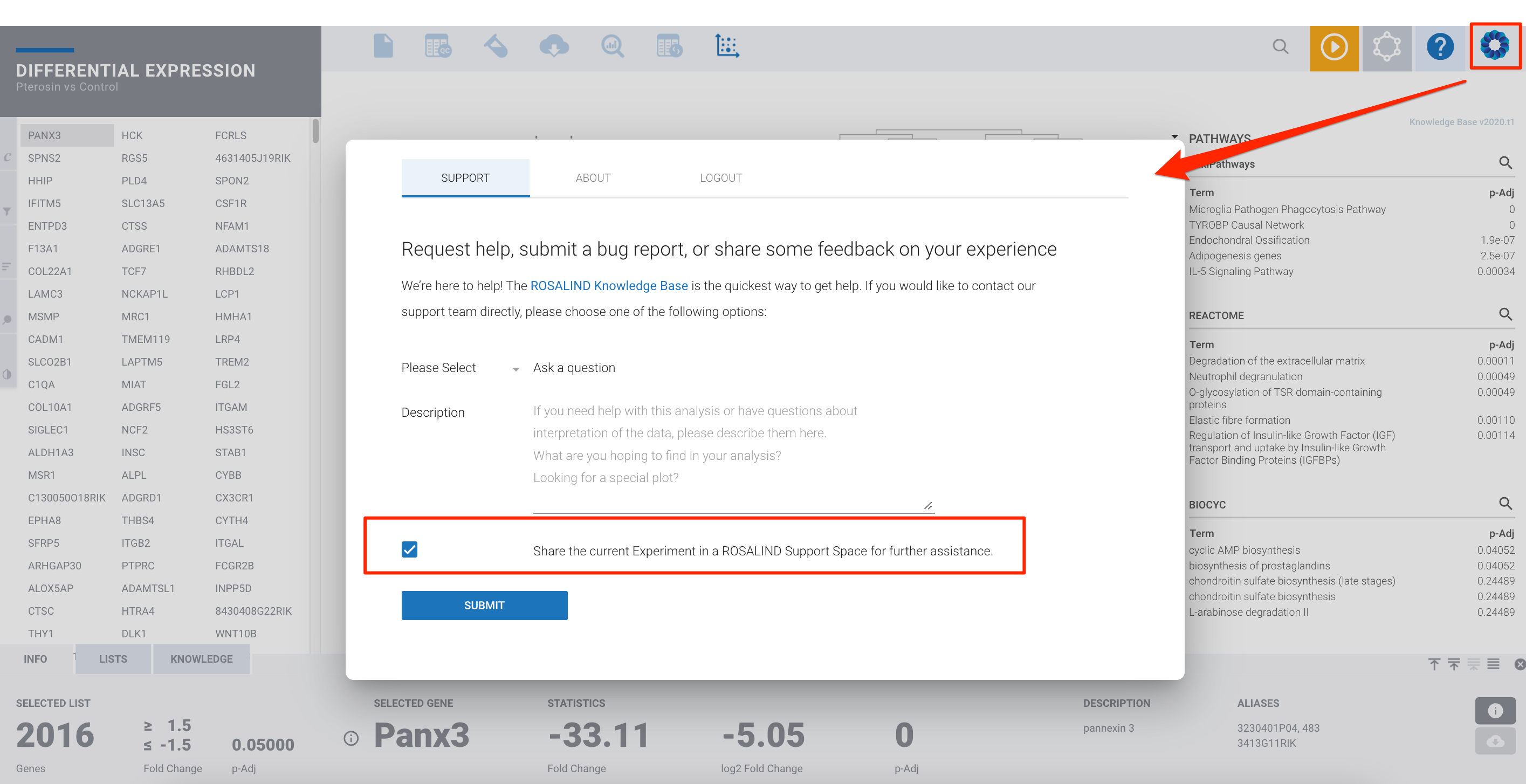Click L-arabinose degradation II term
Viewport: 1526px width, 784px height.
(1248, 612)
